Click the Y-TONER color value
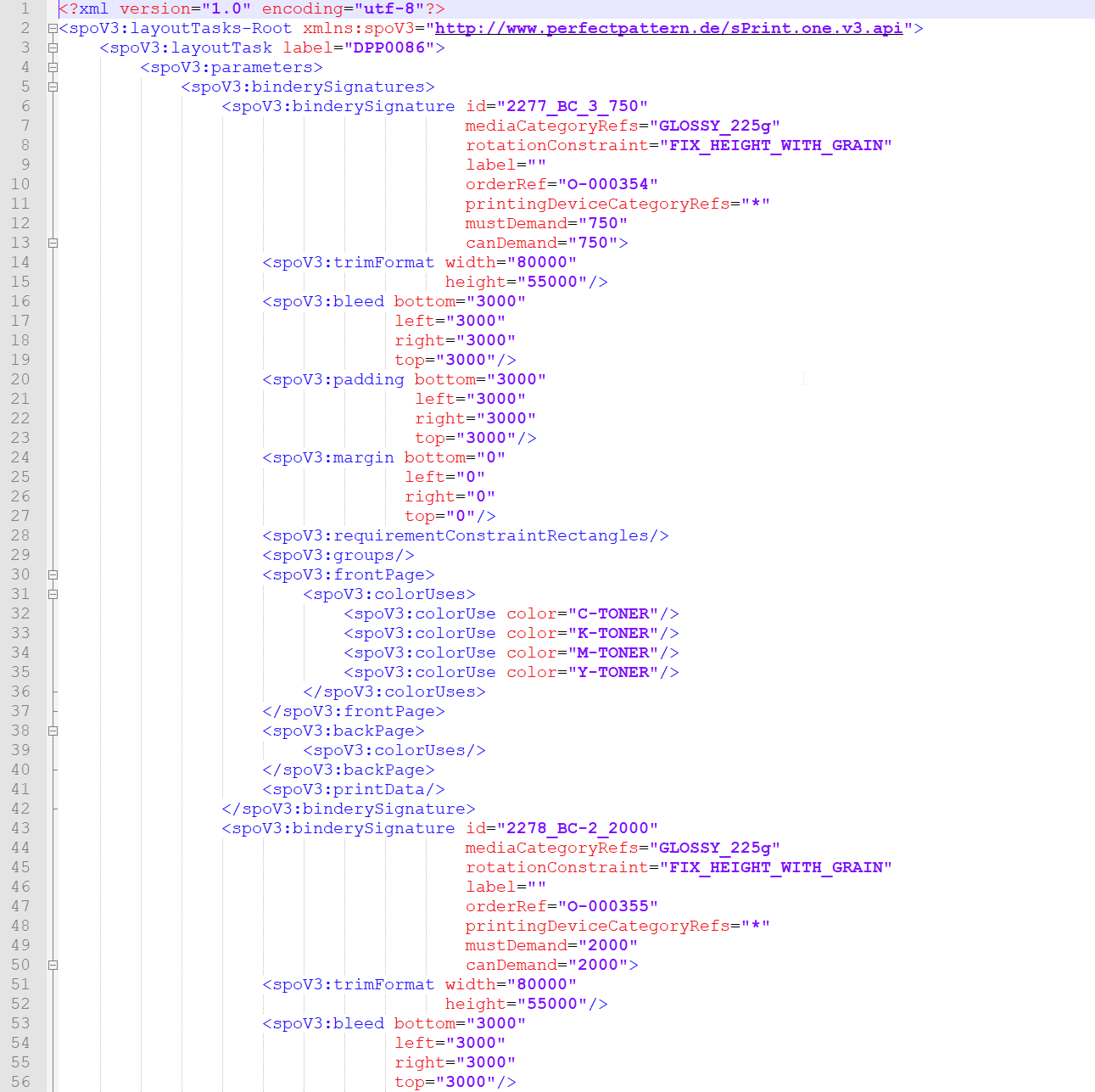 pyautogui.click(x=612, y=672)
